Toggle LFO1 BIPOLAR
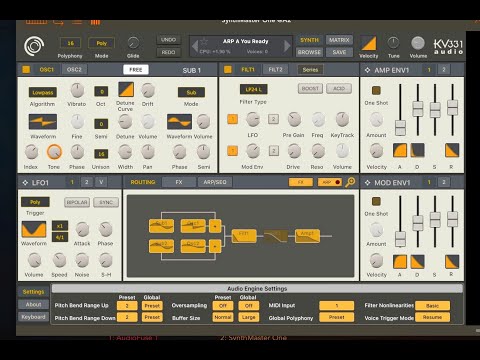This screenshot has width=480, height=360. pyautogui.click(x=77, y=202)
